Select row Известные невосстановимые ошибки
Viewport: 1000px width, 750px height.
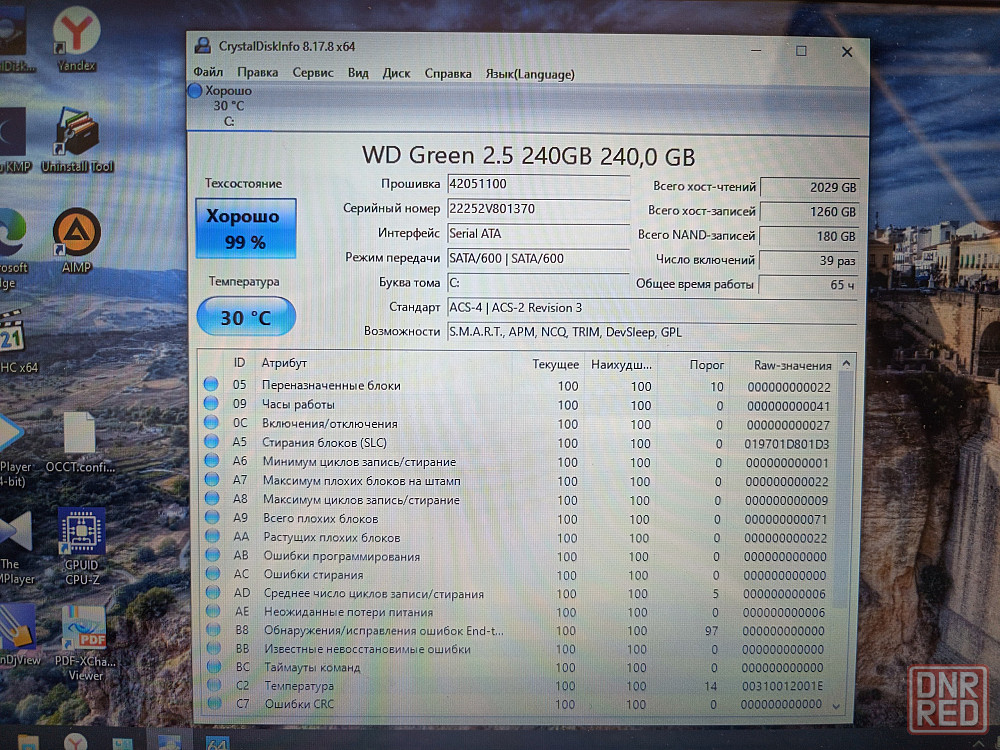pyautogui.click(x=515, y=649)
